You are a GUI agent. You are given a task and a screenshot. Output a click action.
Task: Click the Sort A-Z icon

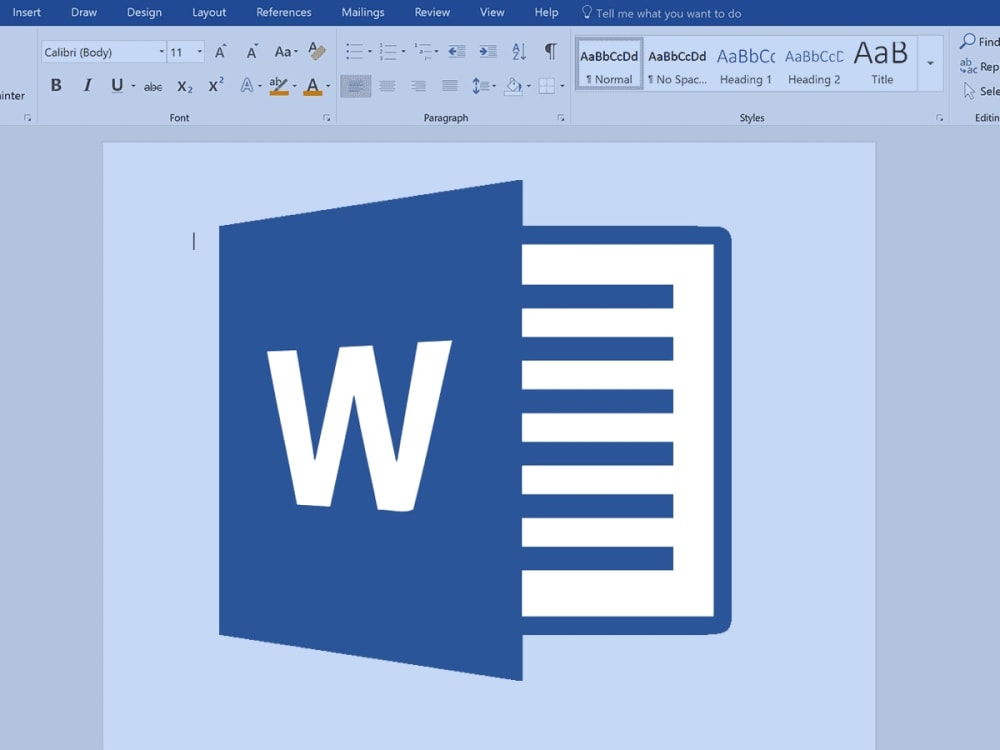[519, 51]
